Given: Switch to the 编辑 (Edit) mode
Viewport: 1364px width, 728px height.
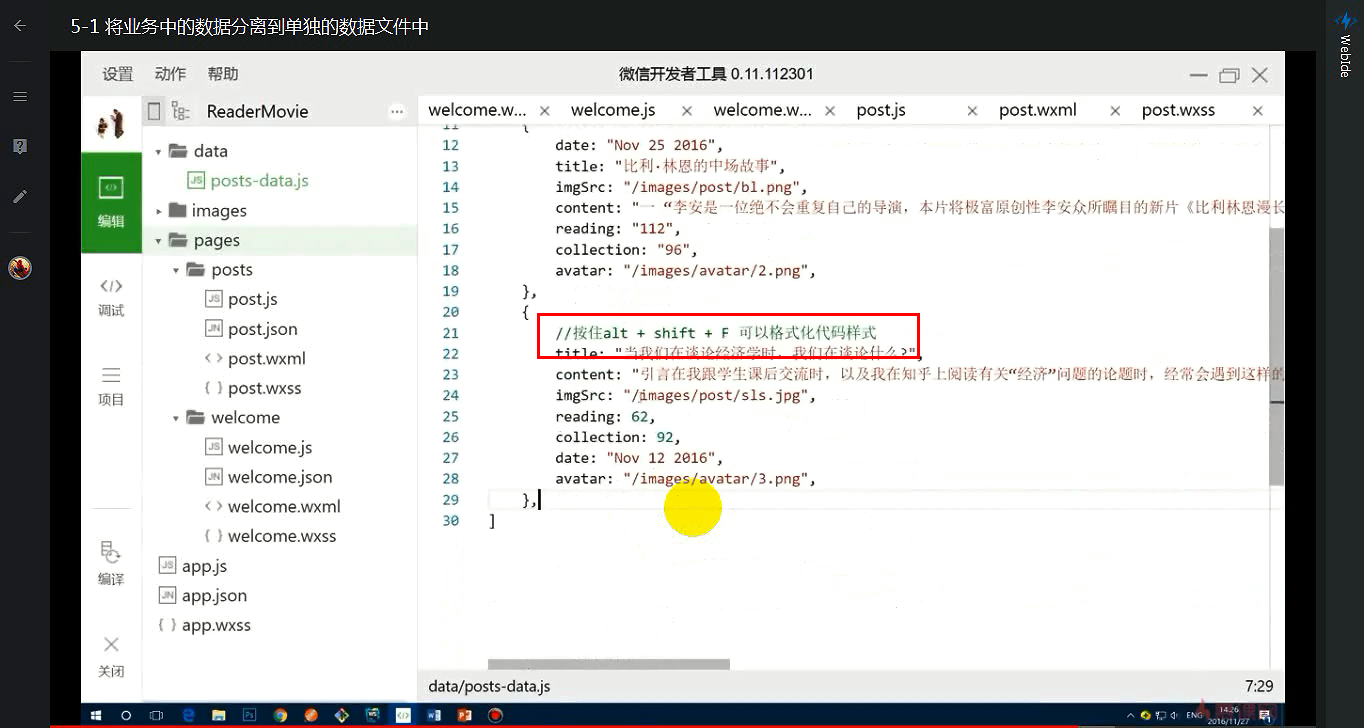Looking at the screenshot, I should 111,203.
